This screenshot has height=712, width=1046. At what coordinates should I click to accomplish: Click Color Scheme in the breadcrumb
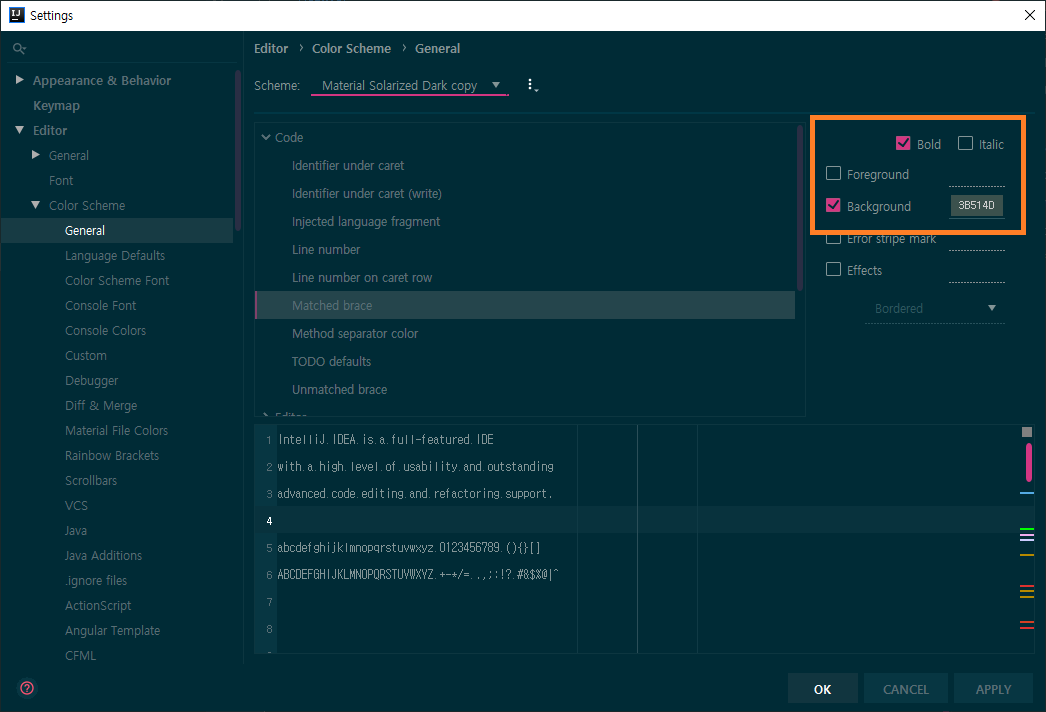click(x=352, y=49)
